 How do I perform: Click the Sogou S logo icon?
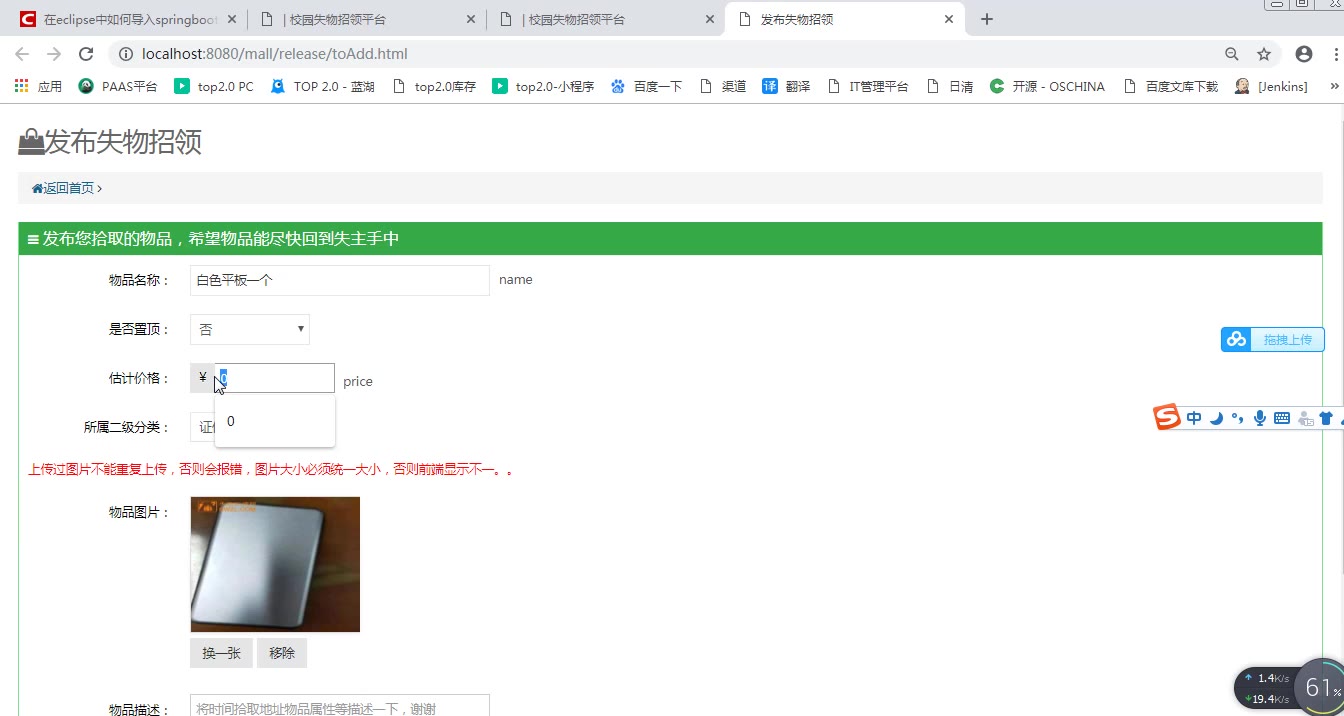[x=1167, y=417]
